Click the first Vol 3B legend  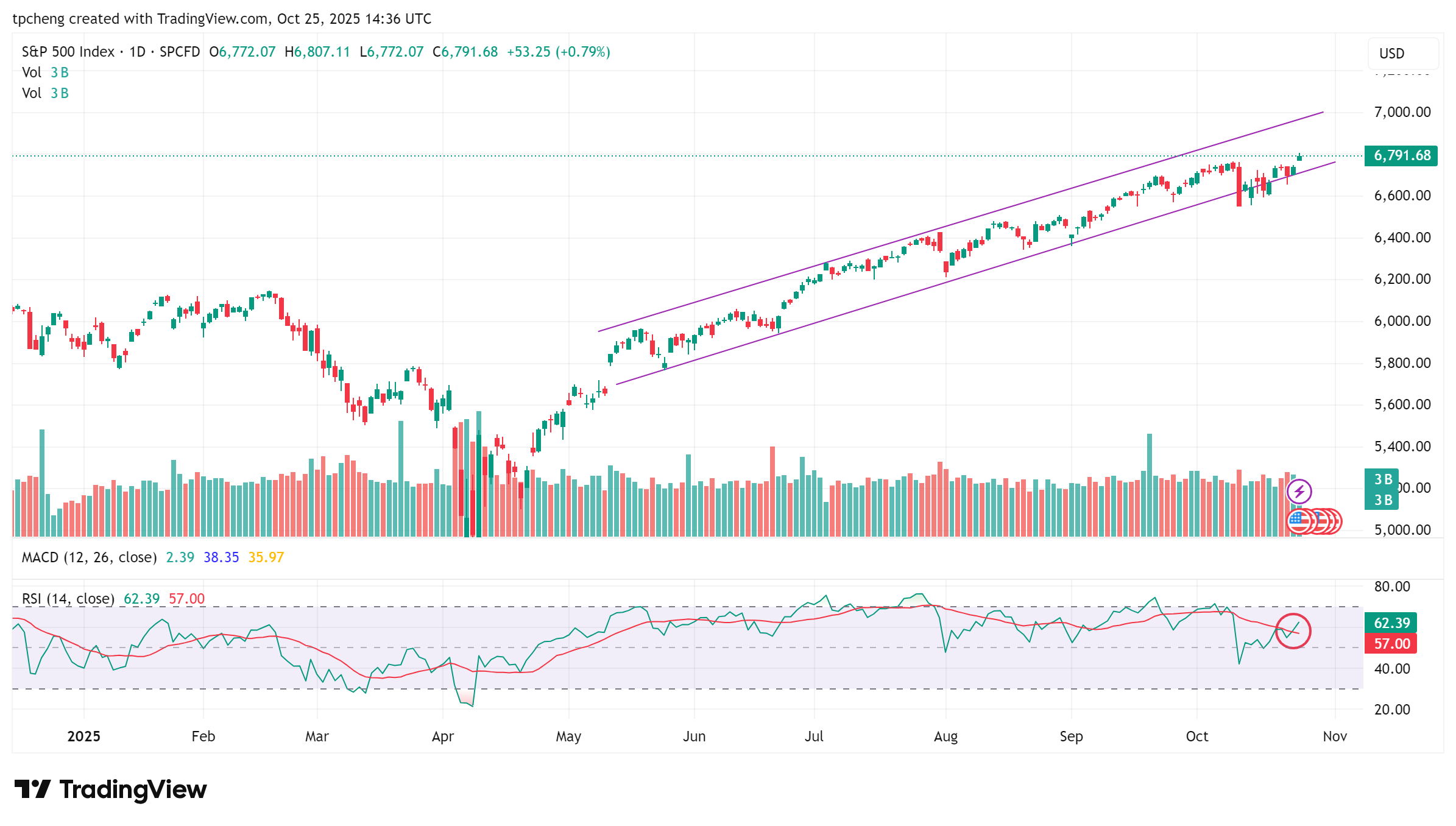coord(45,72)
